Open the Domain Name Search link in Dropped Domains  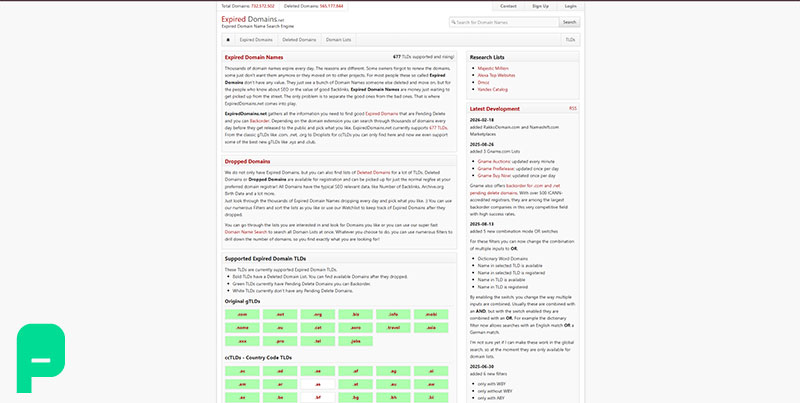[x=246, y=232]
